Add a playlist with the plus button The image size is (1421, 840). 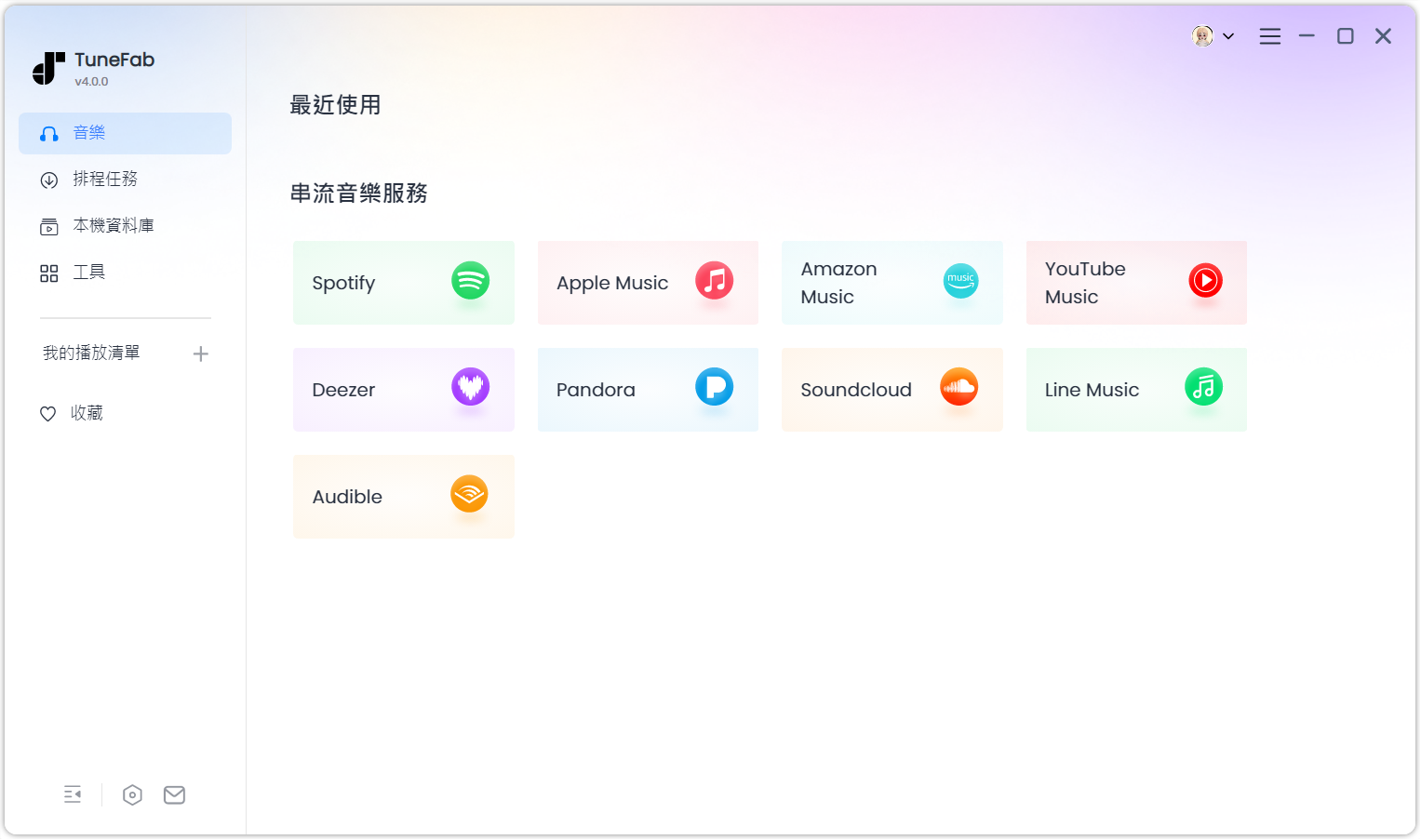201,353
